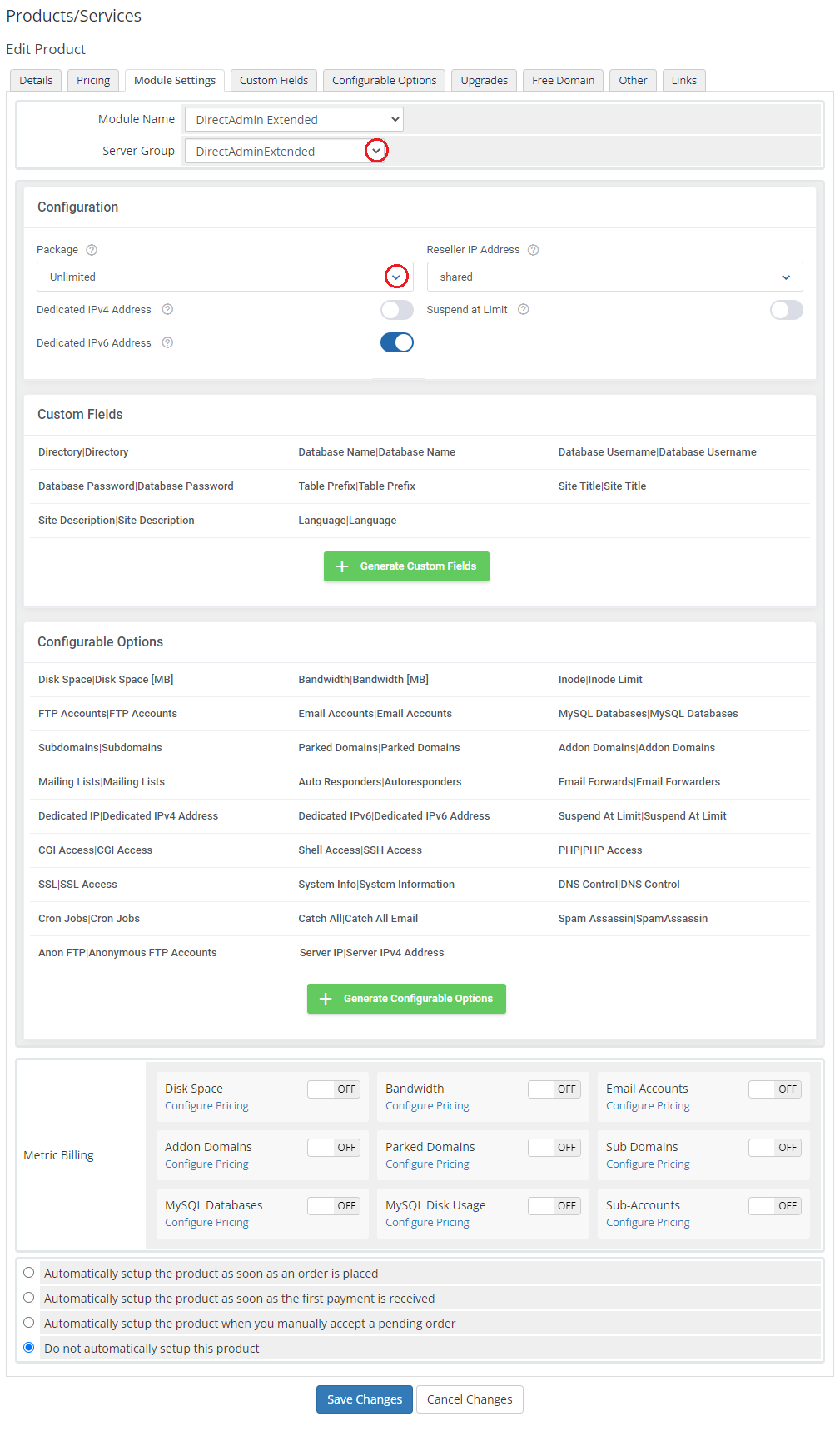Click 'Disk Space|Disk Space [MB]' option
This screenshot has width=840, height=1431.
[106, 680]
